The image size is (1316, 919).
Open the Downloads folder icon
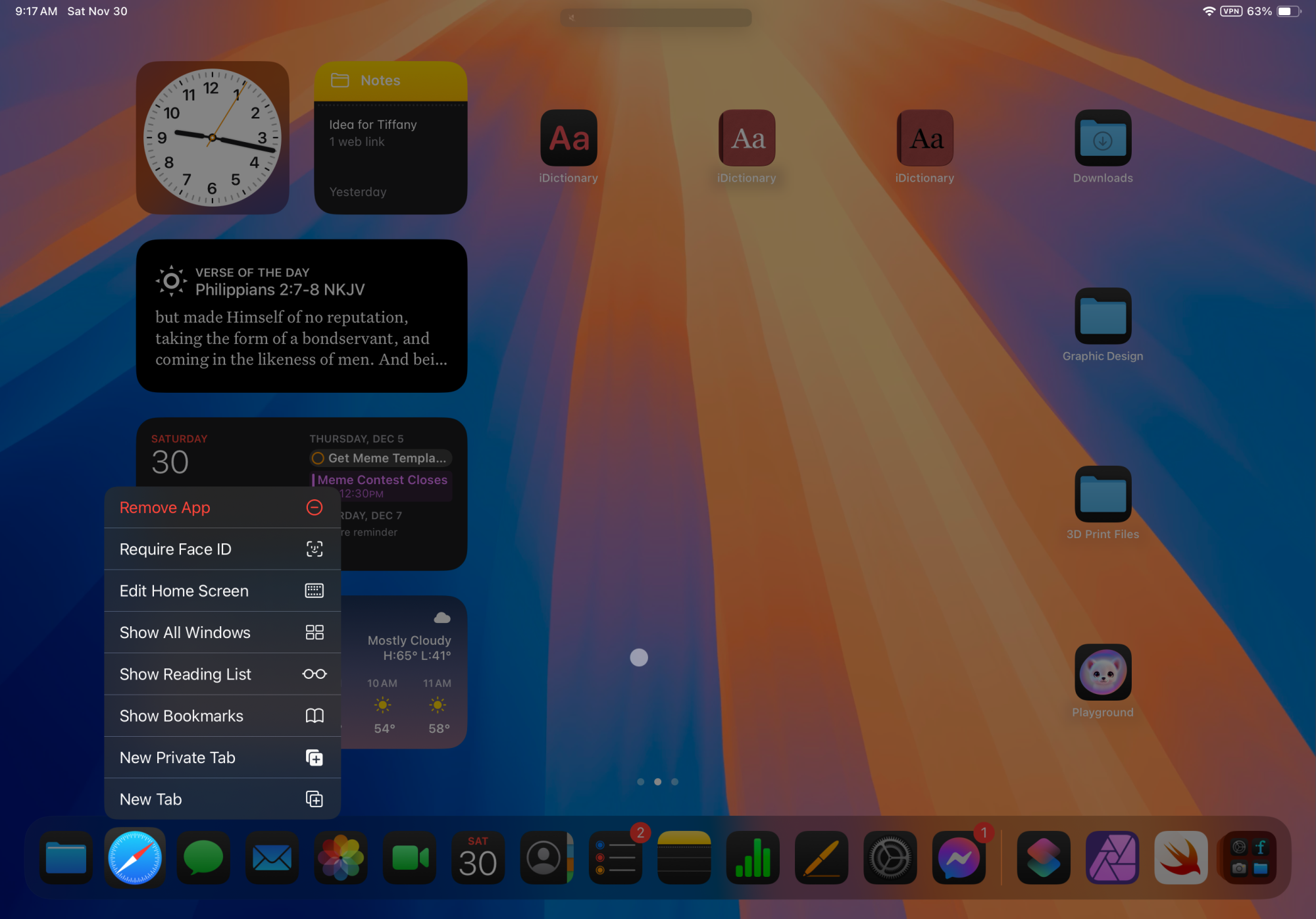click(1103, 138)
